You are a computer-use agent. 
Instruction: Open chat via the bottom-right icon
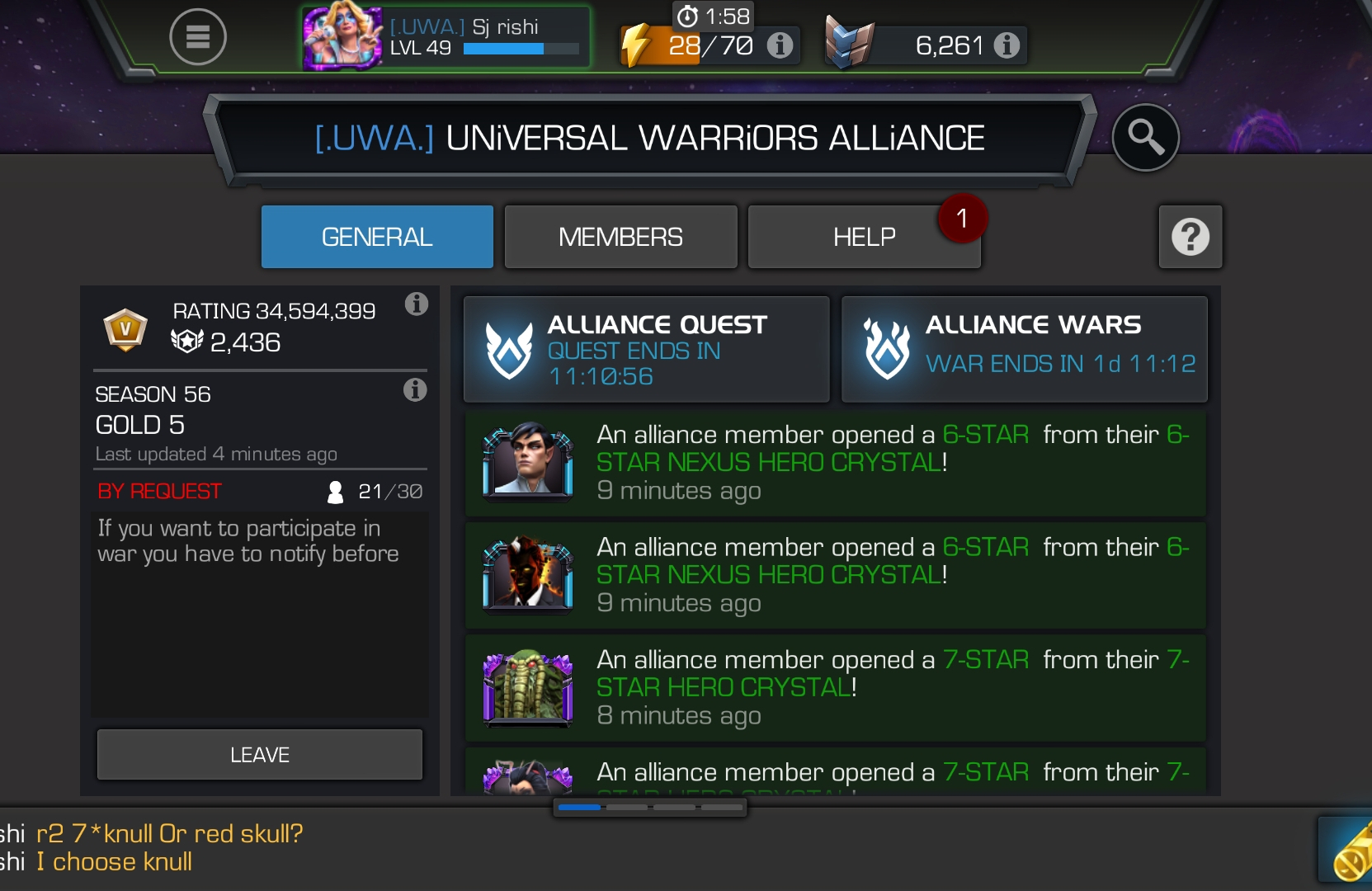point(1346,850)
